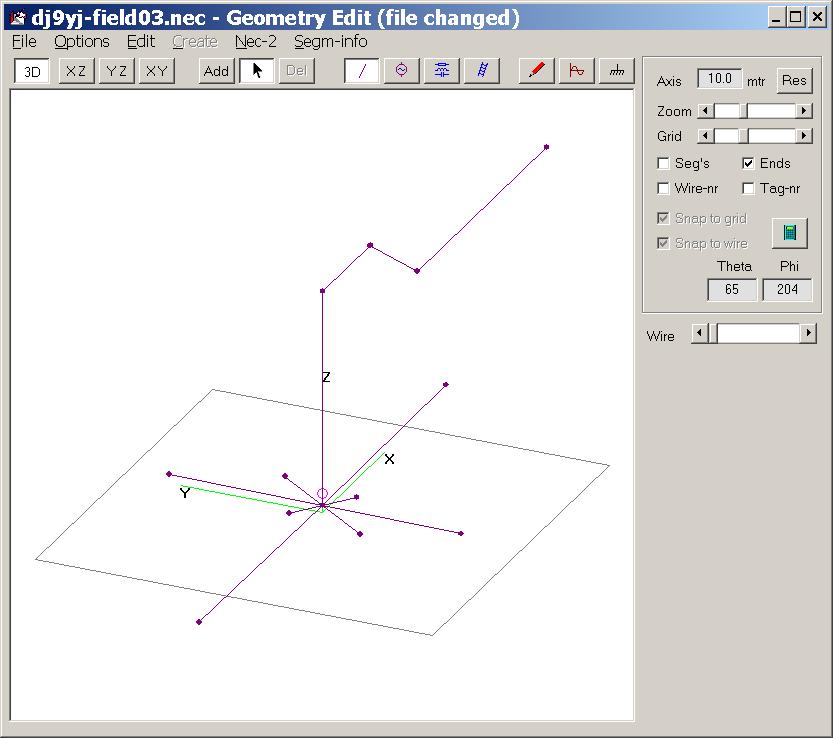
Task: Open the Options menu
Action: (82, 41)
